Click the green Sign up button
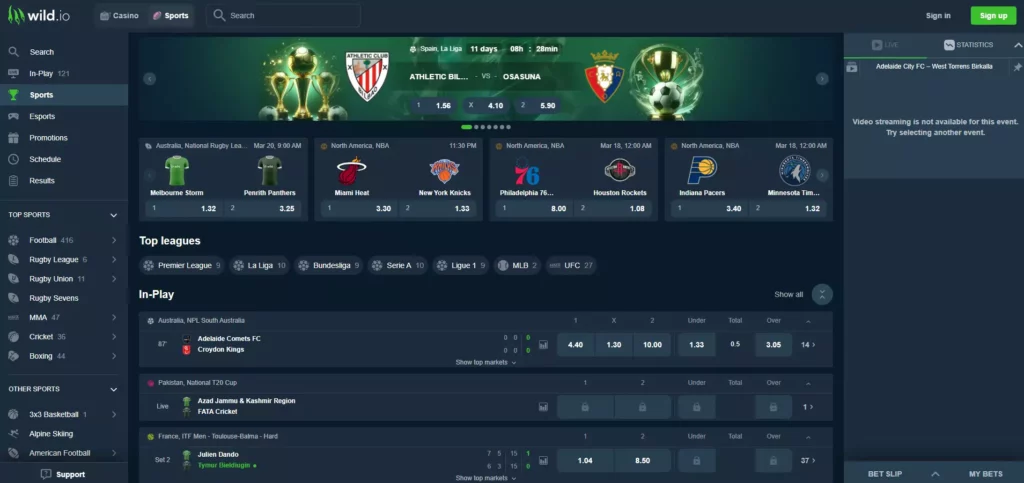This screenshot has height=483, width=1024. pos(993,16)
